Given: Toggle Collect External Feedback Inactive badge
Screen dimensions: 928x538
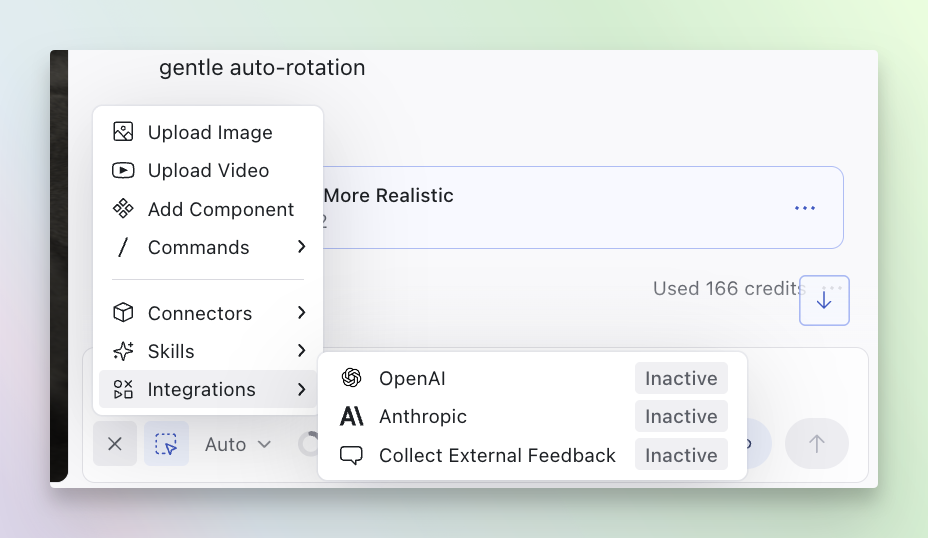Looking at the screenshot, I should click(x=681, y=455).
